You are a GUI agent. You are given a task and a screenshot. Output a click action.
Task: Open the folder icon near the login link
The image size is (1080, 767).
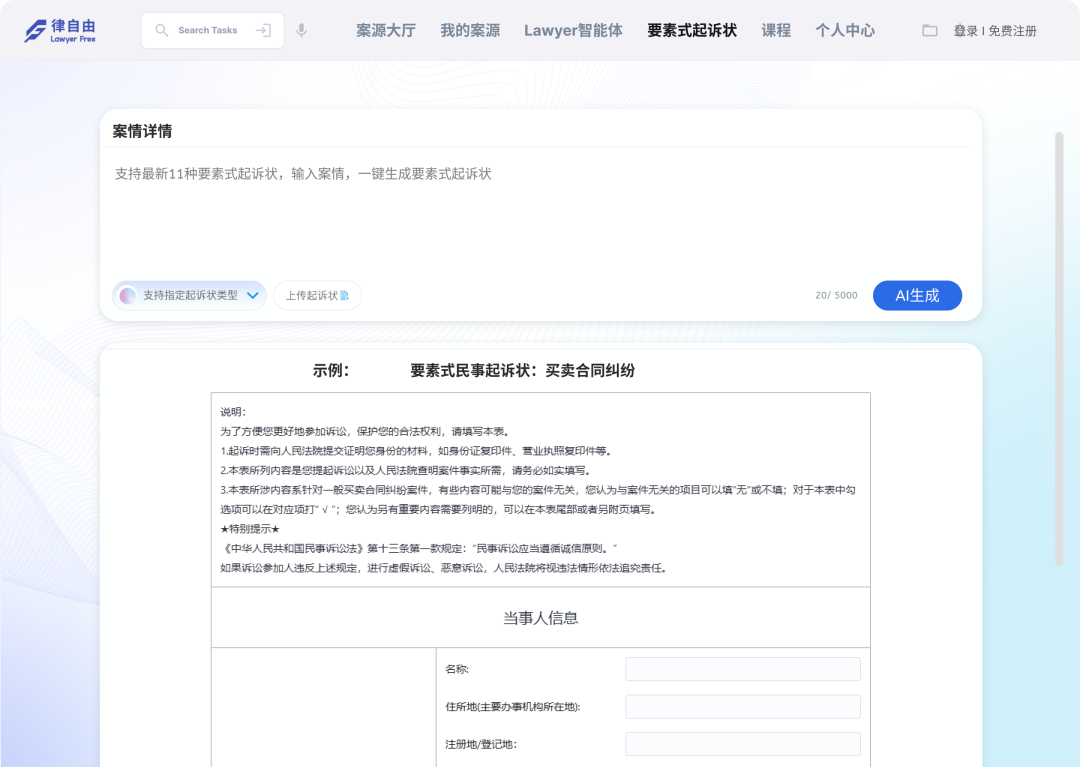point(931,30)
